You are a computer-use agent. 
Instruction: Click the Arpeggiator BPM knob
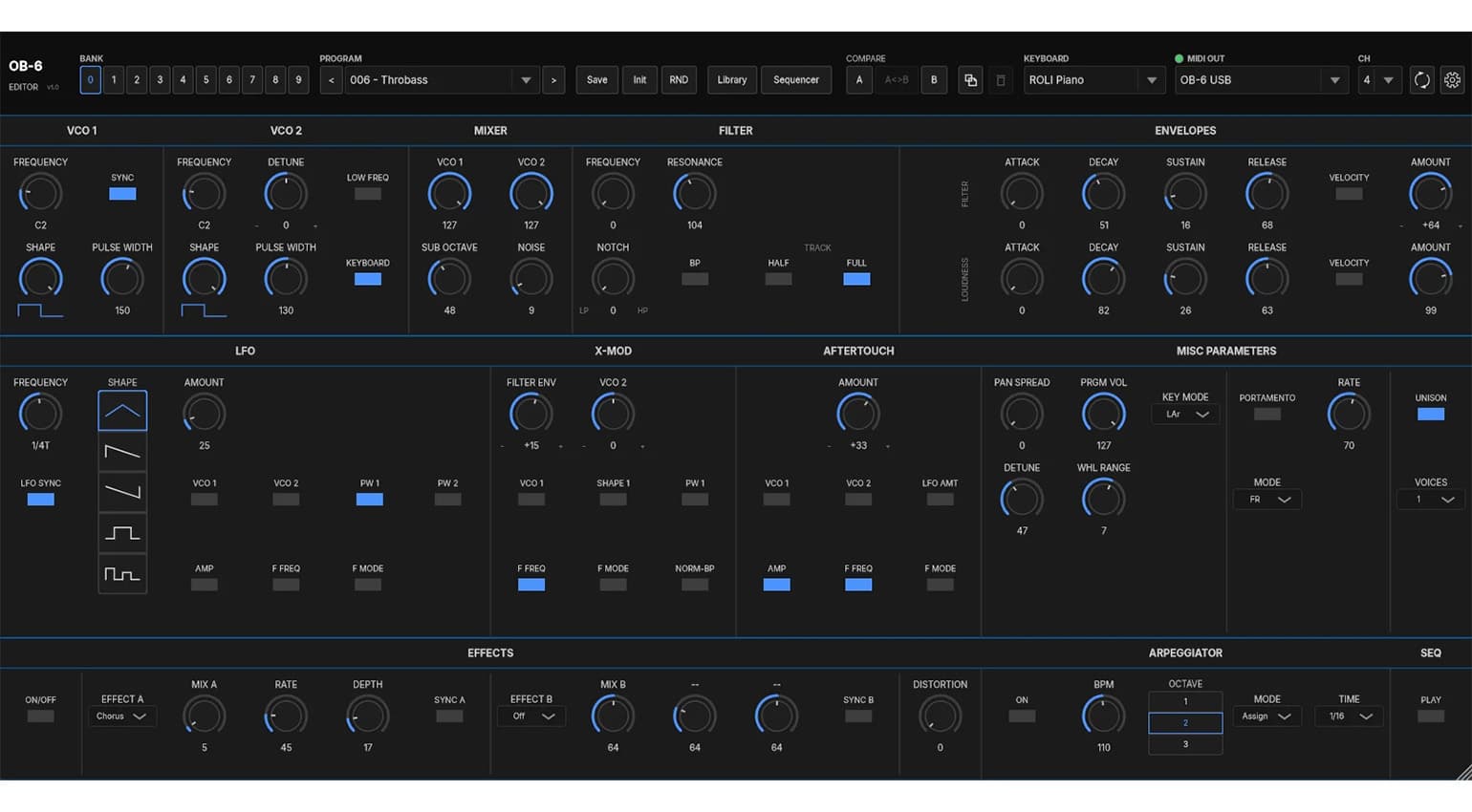pos(1104,715)
